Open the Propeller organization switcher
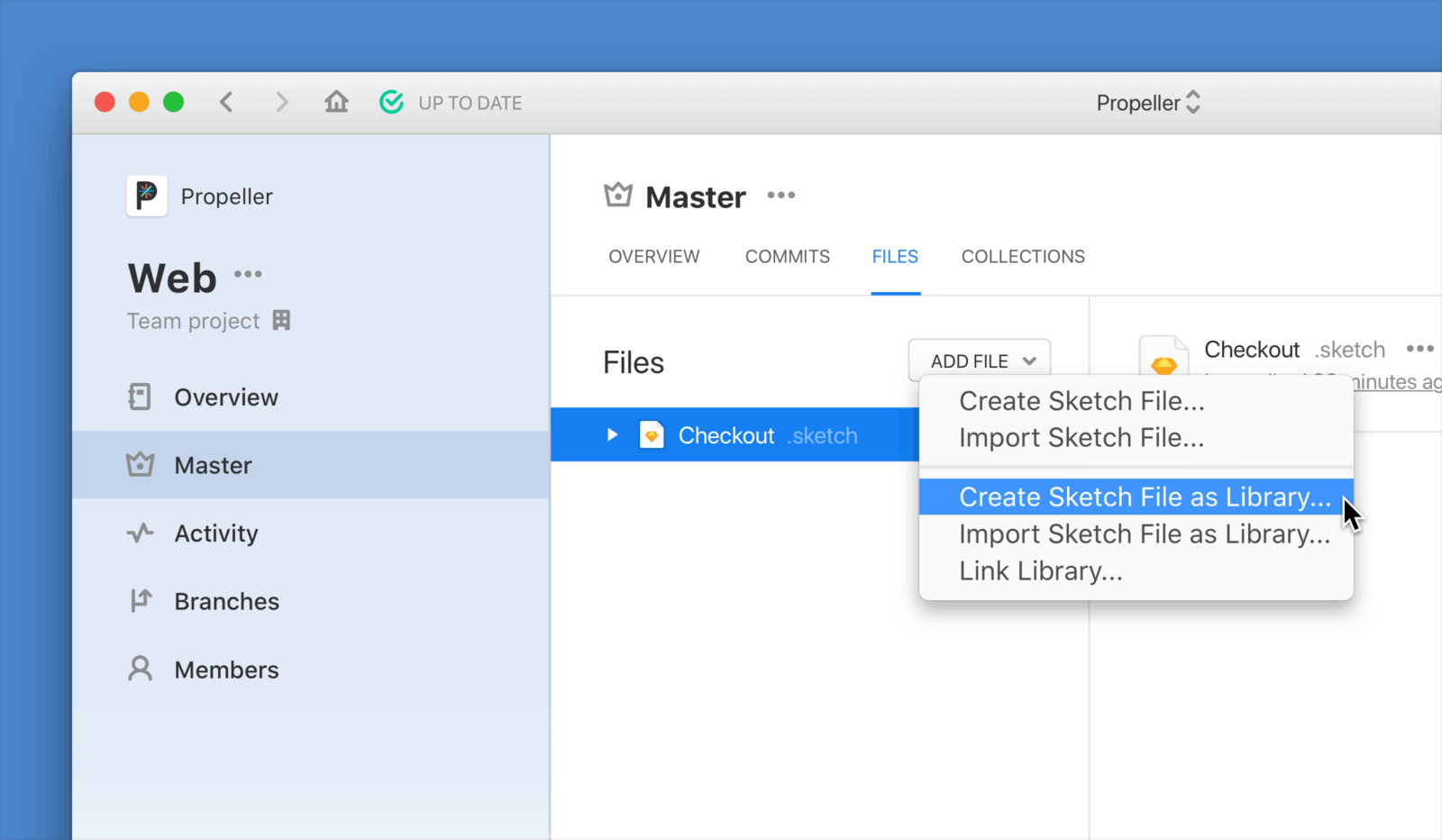 1148,103
